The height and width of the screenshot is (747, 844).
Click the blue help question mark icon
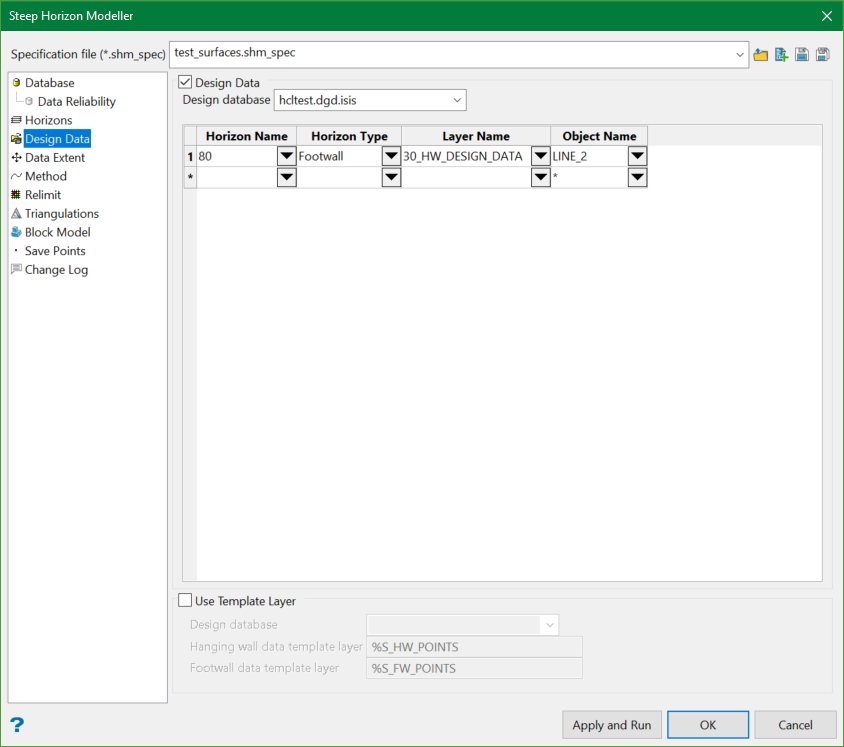[x=17, y=725]
